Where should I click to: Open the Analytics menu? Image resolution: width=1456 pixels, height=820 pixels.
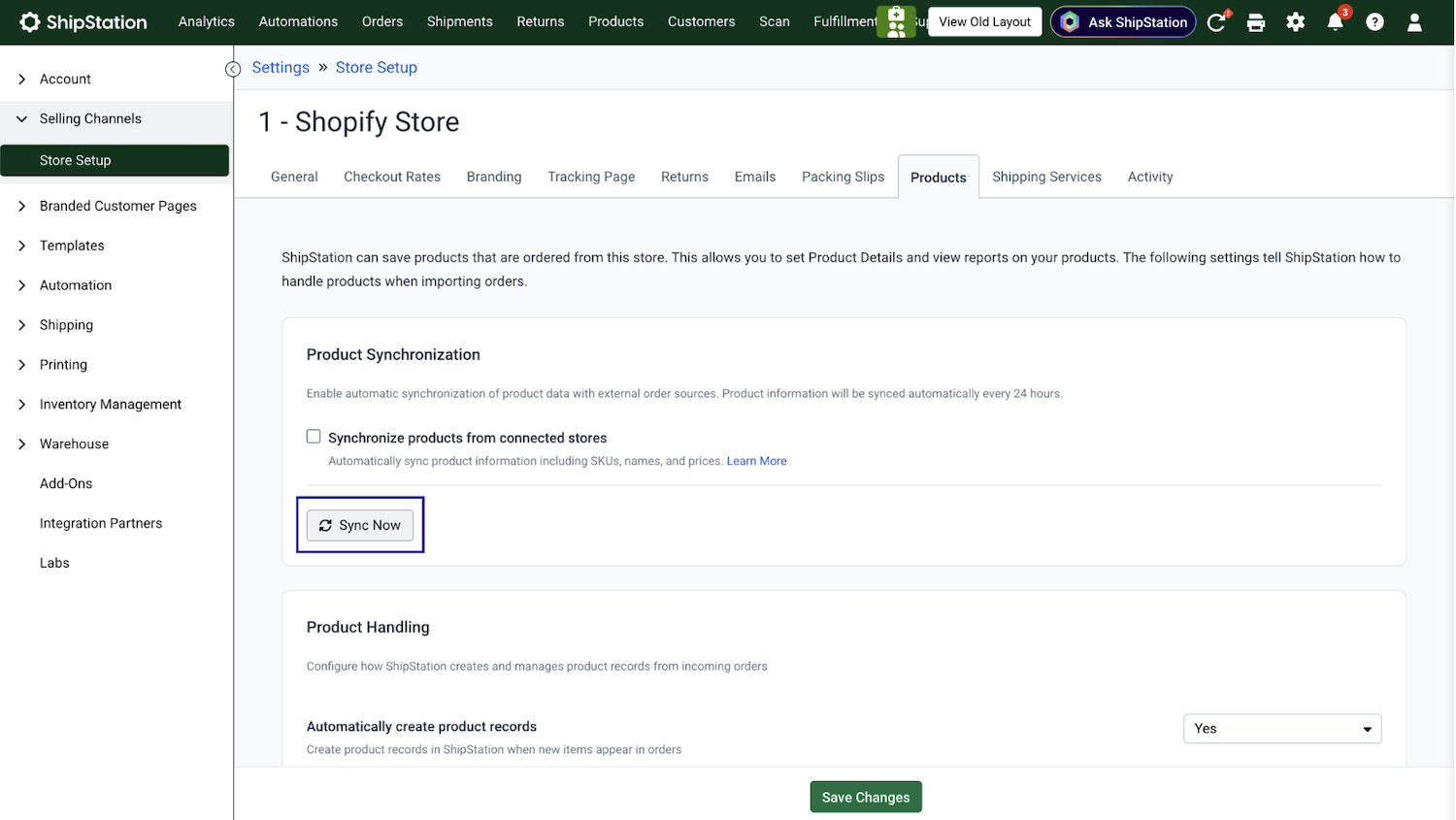pyautogui.click(x=207, y=21)
